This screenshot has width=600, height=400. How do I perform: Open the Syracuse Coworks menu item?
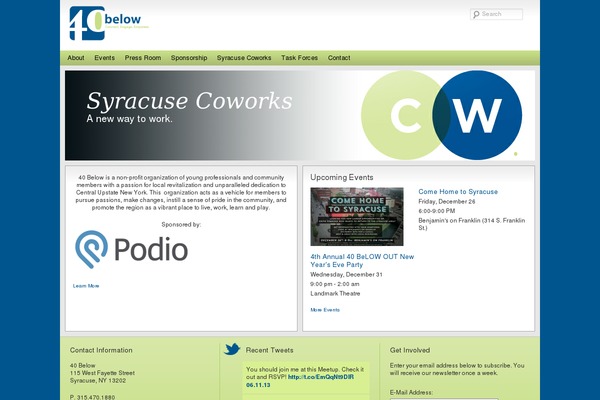(244, 58)
